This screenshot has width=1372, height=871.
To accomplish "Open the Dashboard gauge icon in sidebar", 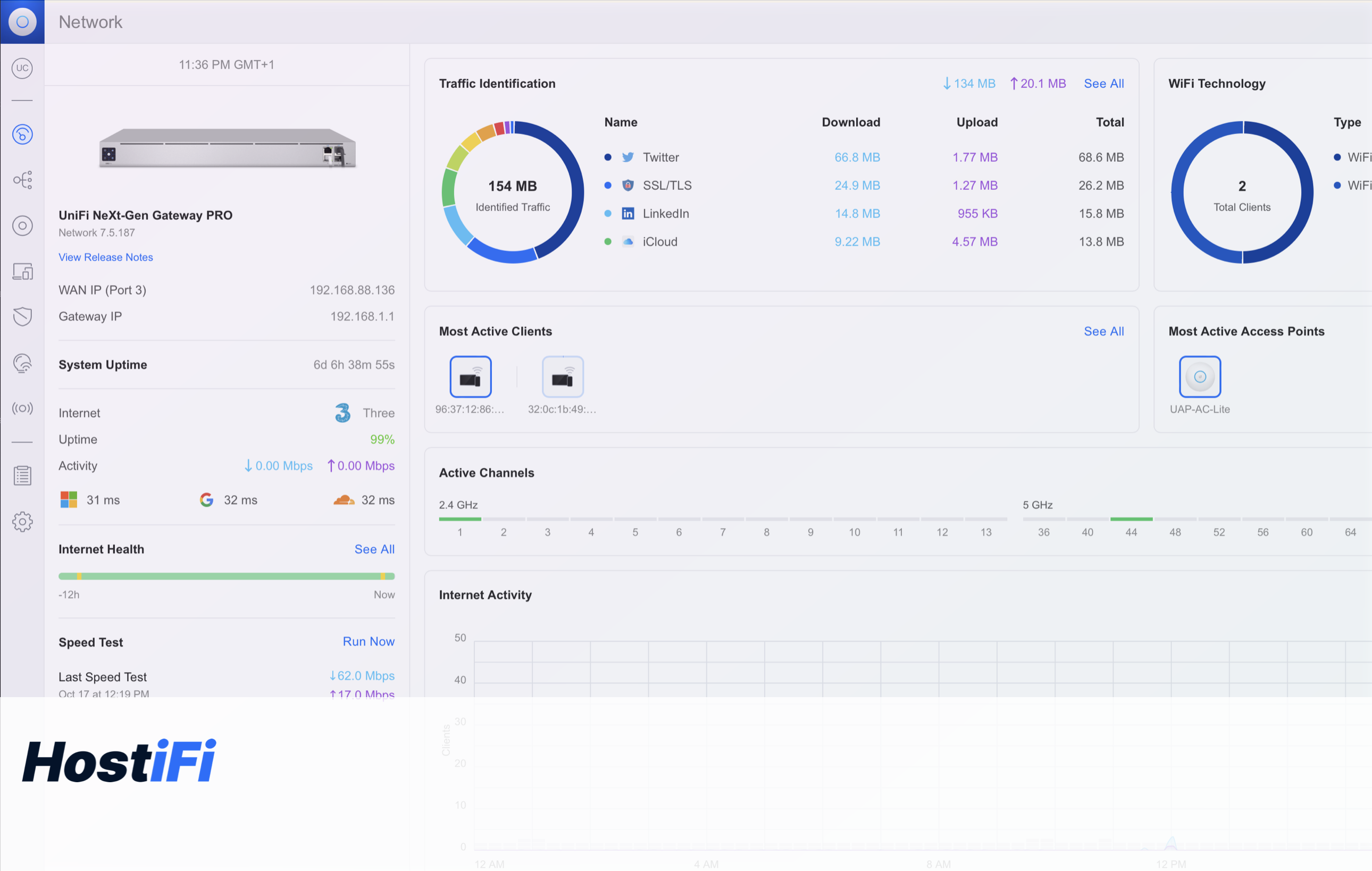I will (x=22, y=135).
